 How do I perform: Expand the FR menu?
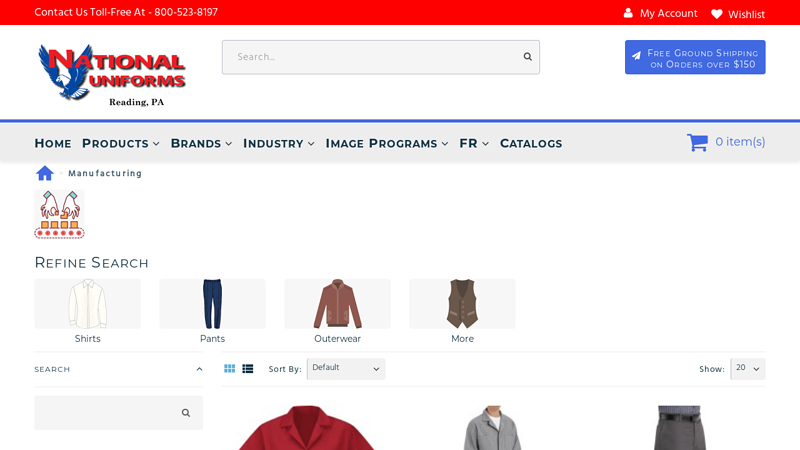(x=474, y=143)
